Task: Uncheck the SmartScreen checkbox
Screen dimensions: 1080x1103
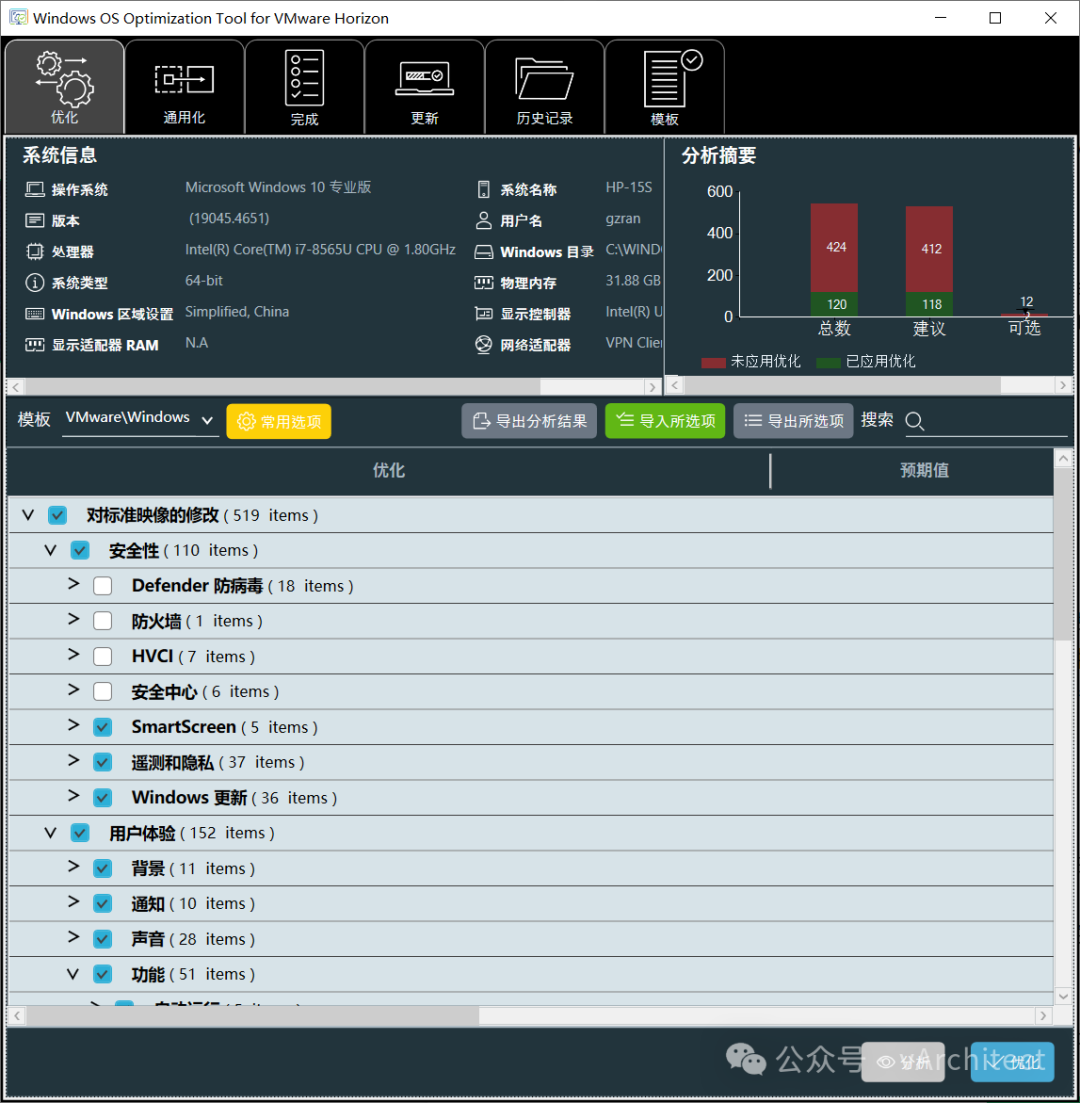Action: point(103,727)
